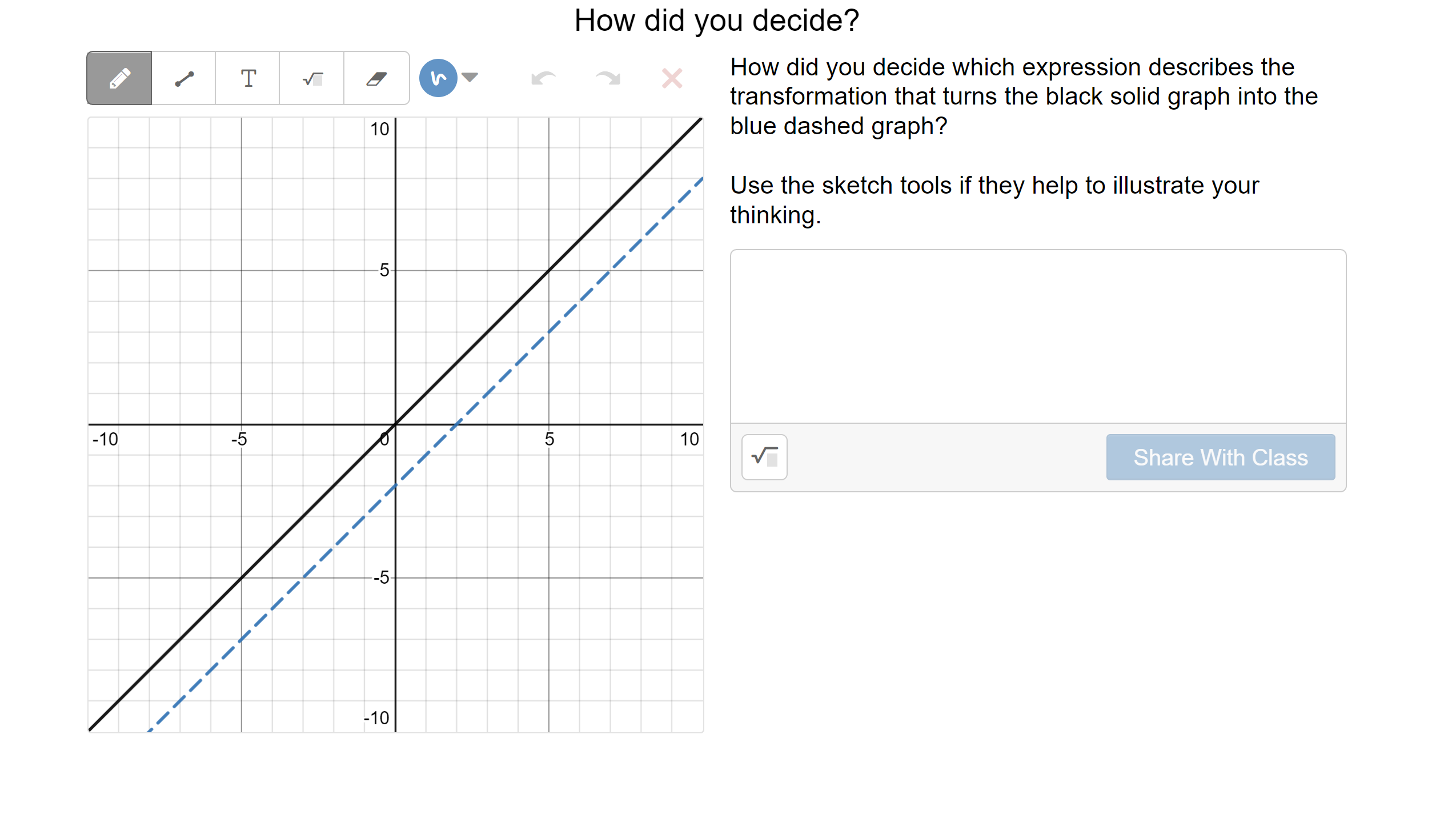1456x839 pixels.
Task: Select the line segment tool
Action: 183,78
